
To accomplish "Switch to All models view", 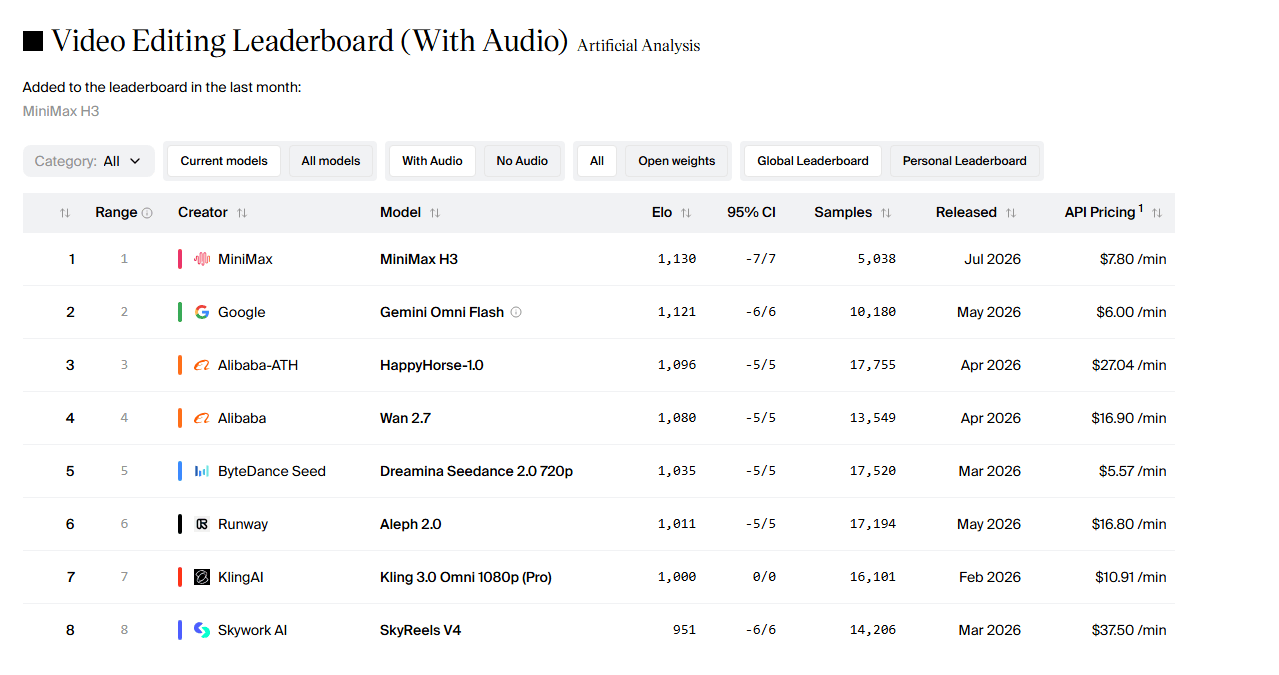I will coord(331,161).
